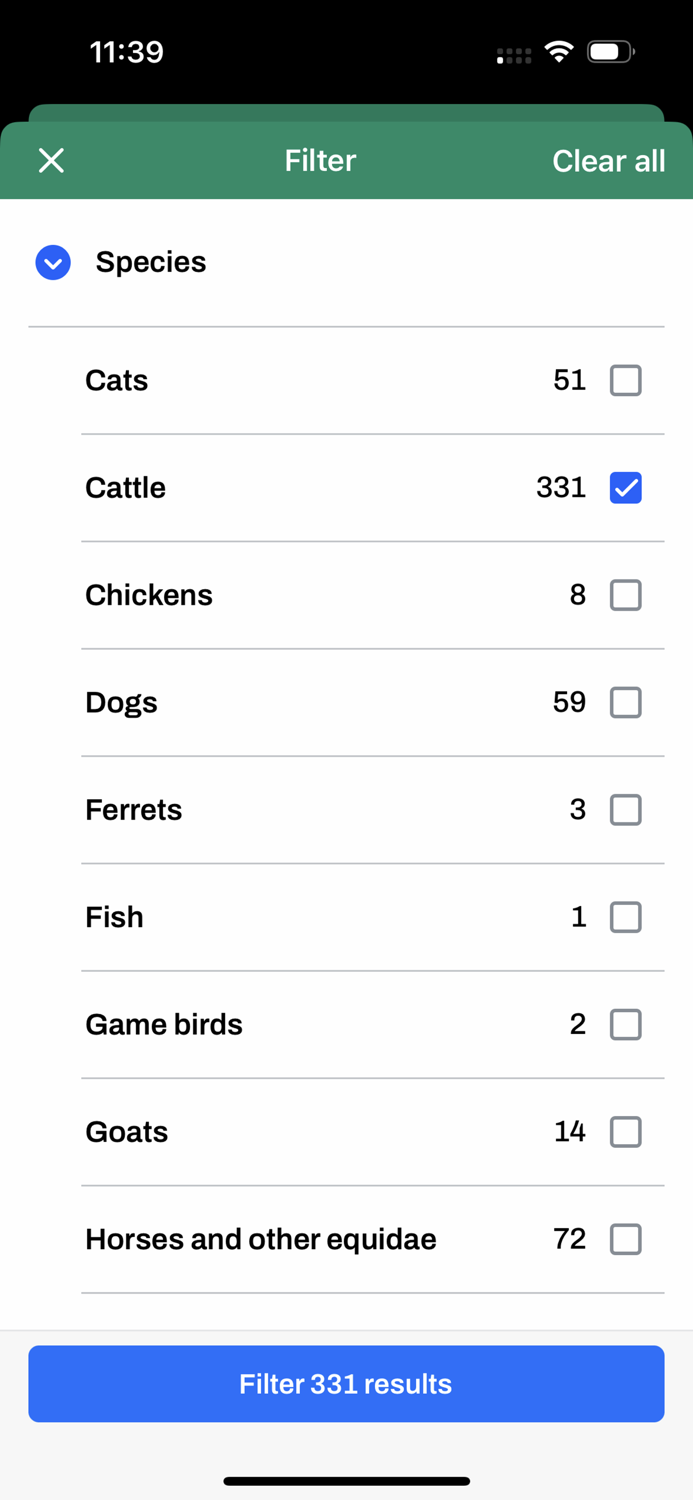Tick the Dogs checkbox
The image size is (693, 1500).
coord(626,702)
